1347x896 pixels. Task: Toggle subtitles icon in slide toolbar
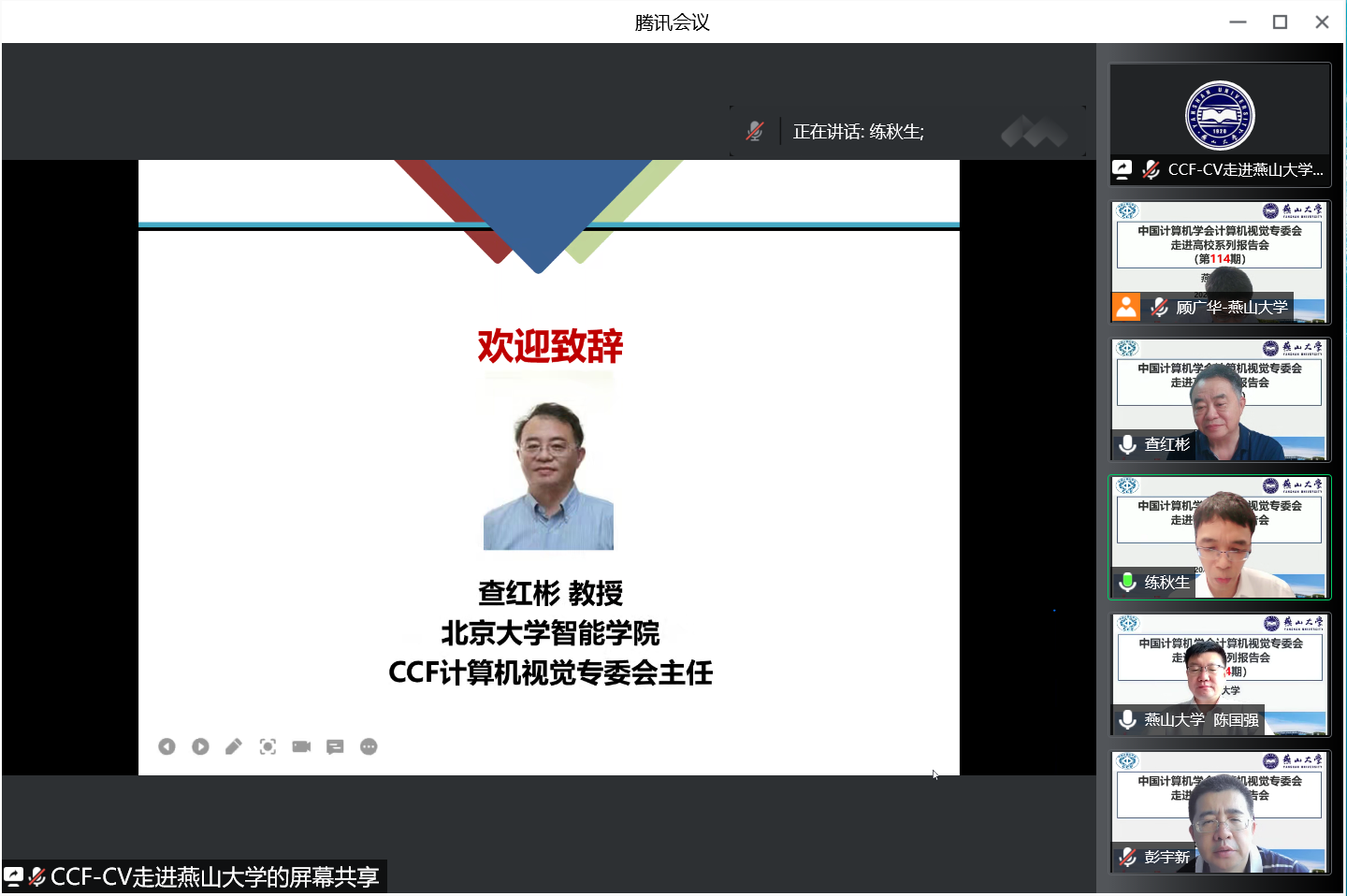pyautogui.click(x=335, y=746)
